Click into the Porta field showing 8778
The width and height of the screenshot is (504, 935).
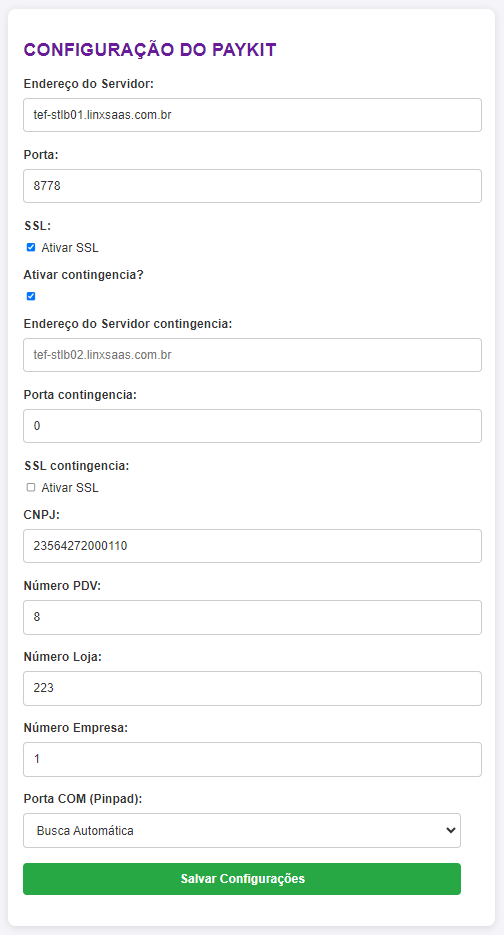(252, 186)
